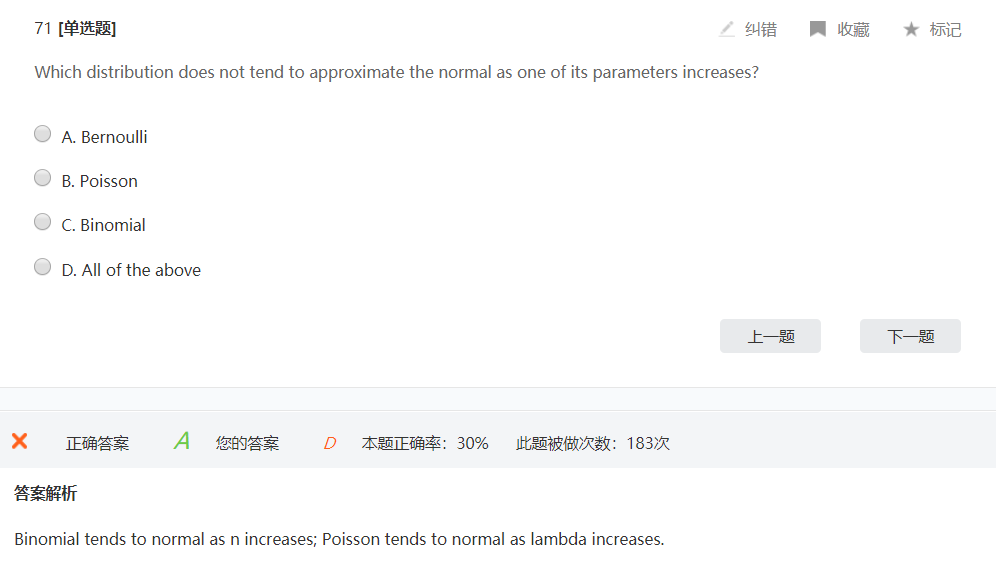
Task: Select radio option C. Binomial
Action: point(43,221)
